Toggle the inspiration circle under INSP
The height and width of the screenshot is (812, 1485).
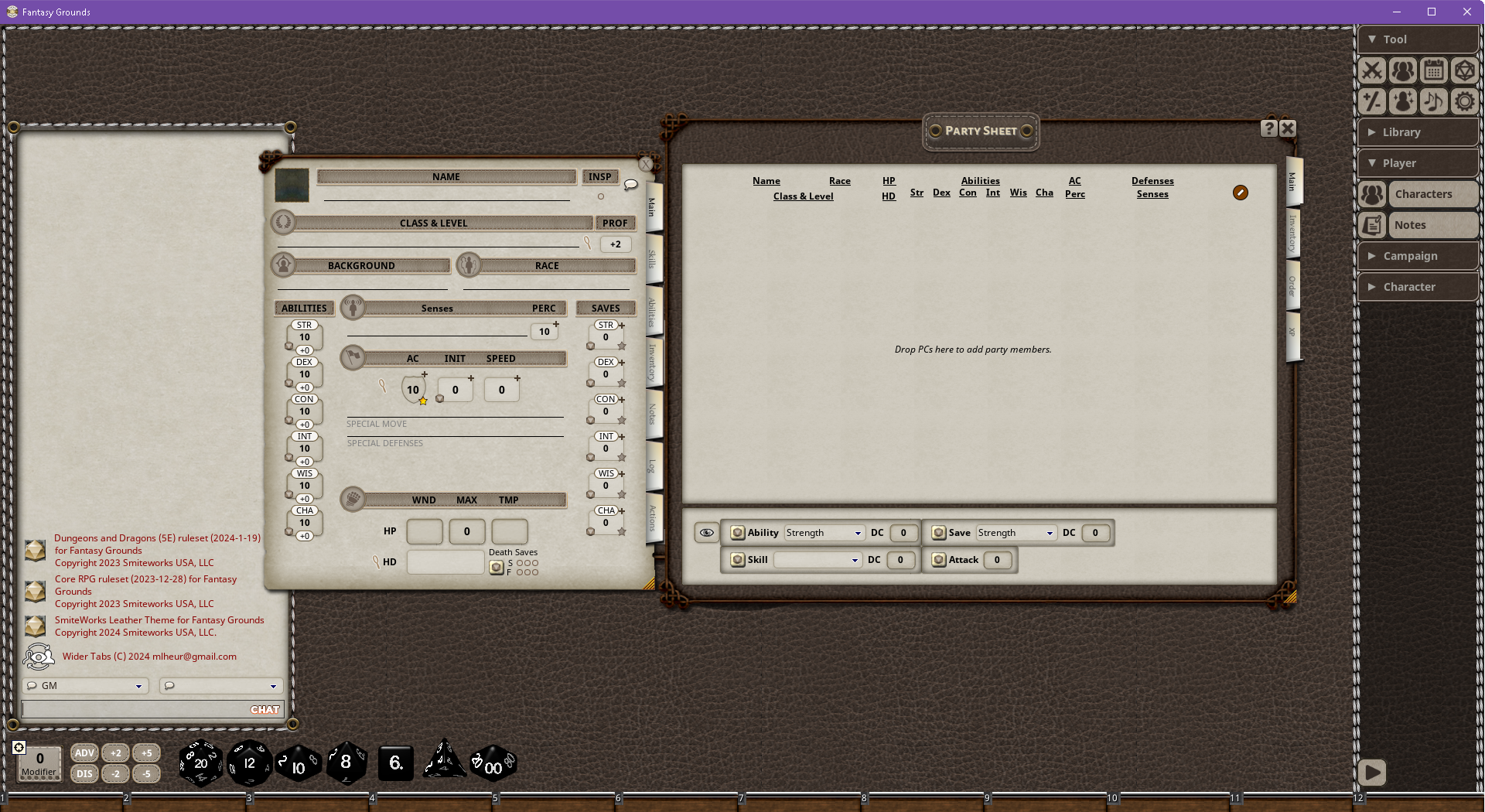tap(601, 196)
